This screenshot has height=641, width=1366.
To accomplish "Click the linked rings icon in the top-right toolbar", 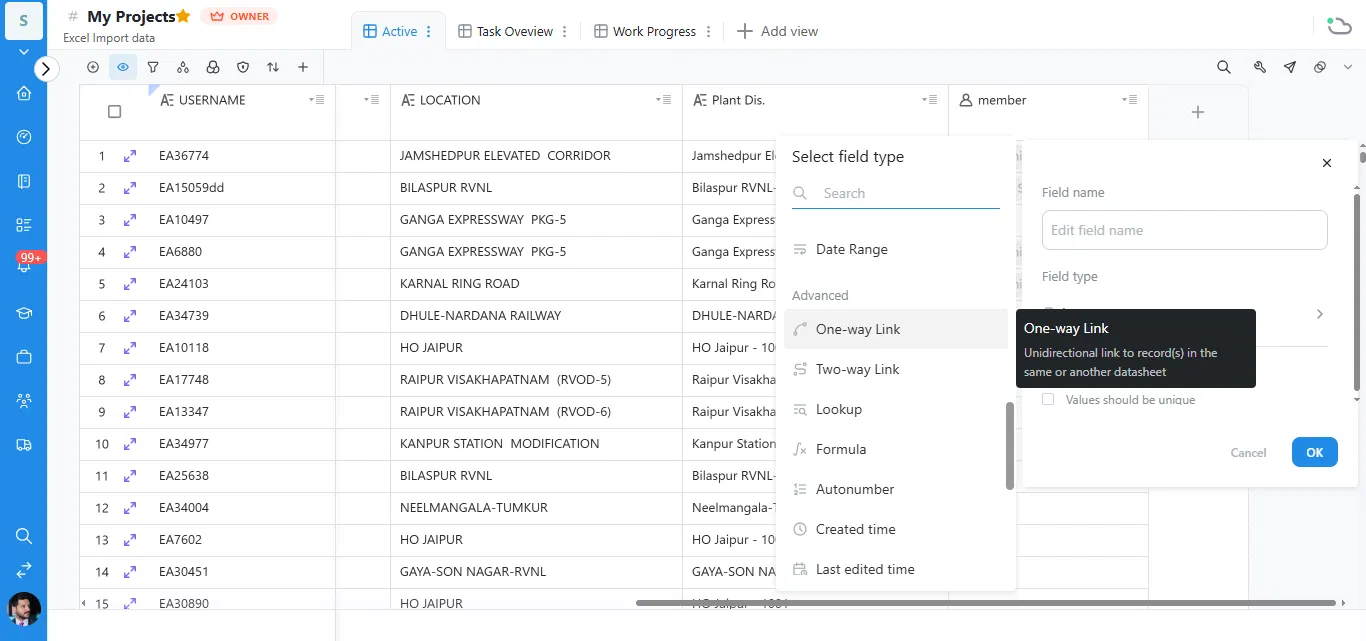I will click(x=1320, y=67).
